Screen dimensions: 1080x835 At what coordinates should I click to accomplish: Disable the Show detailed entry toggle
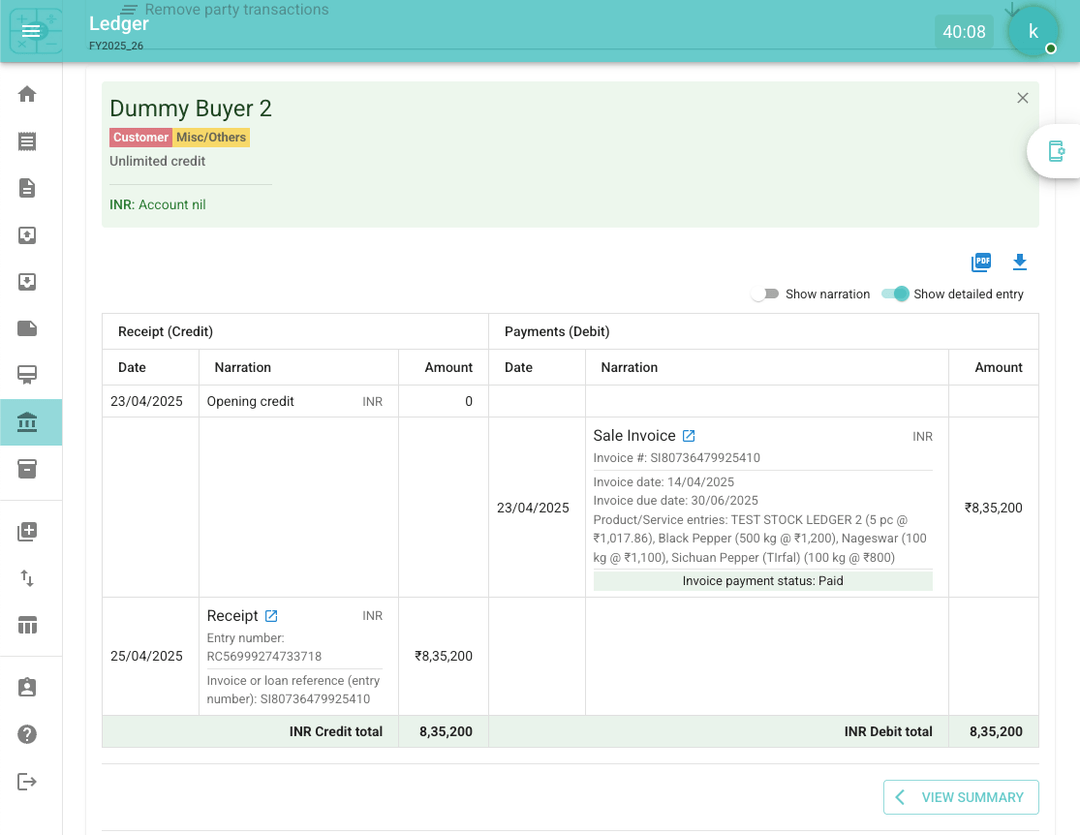[x=896, y=294]
